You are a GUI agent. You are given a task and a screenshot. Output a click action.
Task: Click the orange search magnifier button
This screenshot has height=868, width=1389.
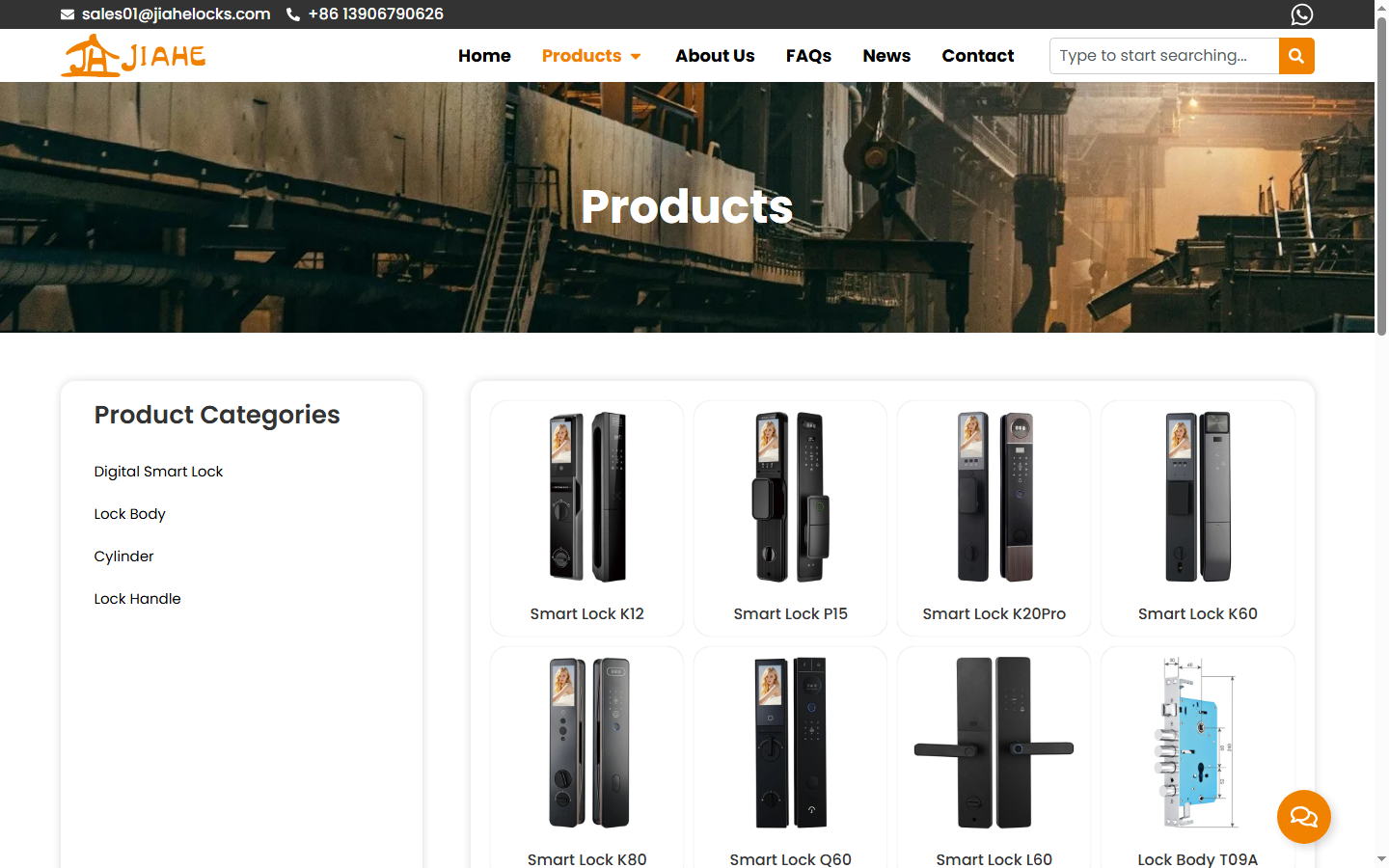tap(1296, 56)
